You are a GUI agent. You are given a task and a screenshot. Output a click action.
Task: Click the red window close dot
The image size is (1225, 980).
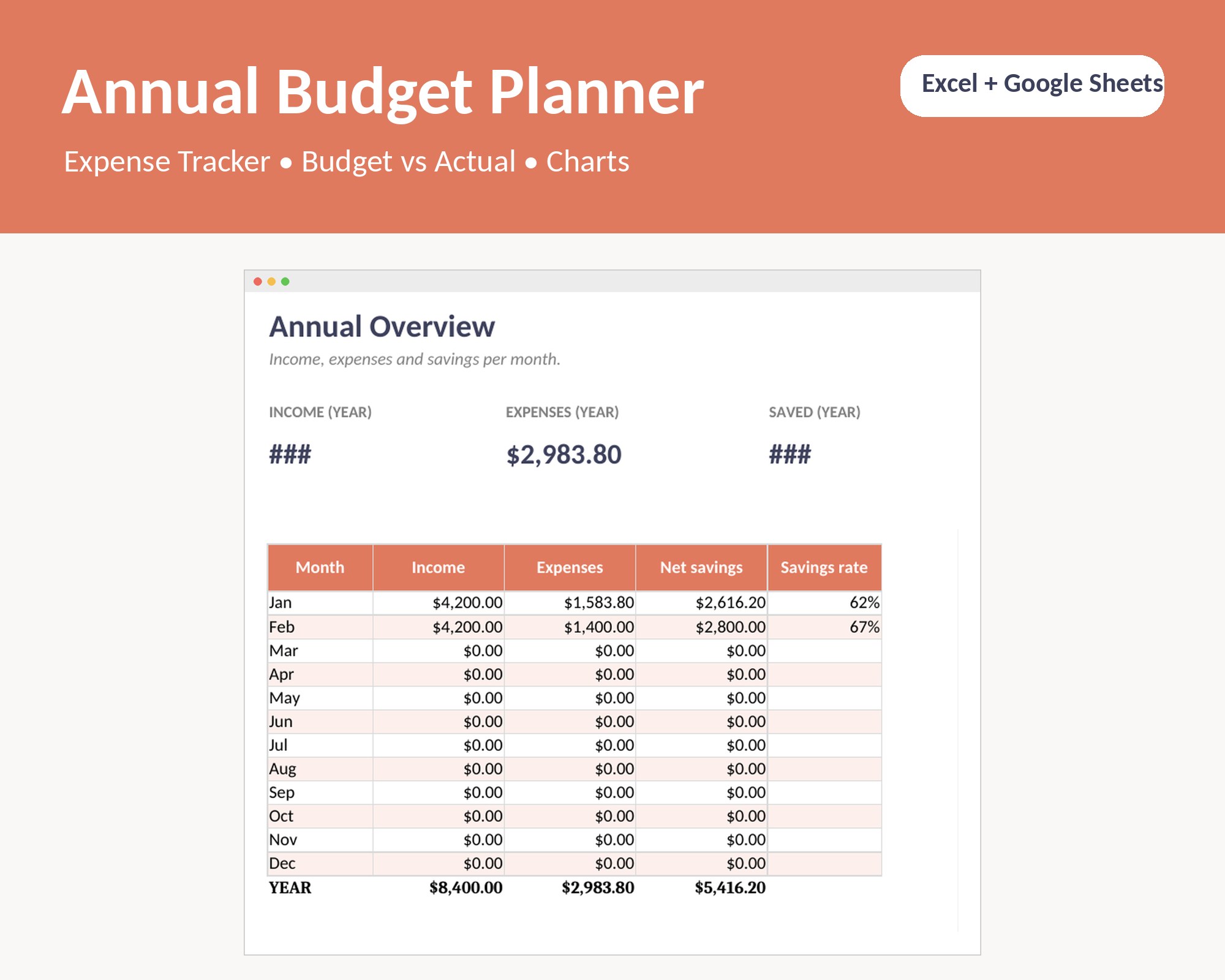[258, 282]
